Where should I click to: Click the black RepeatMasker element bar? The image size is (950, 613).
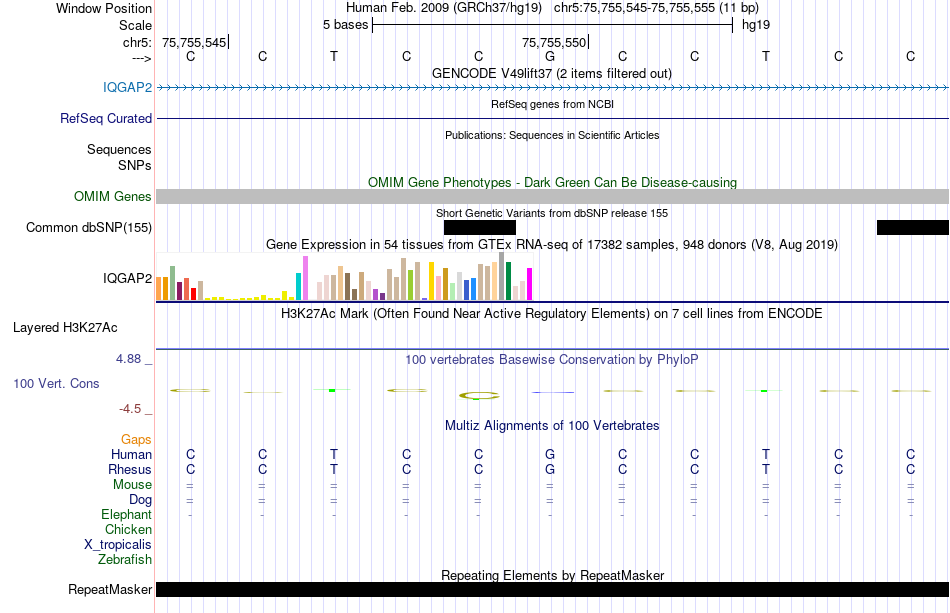[x=552, y=589]
